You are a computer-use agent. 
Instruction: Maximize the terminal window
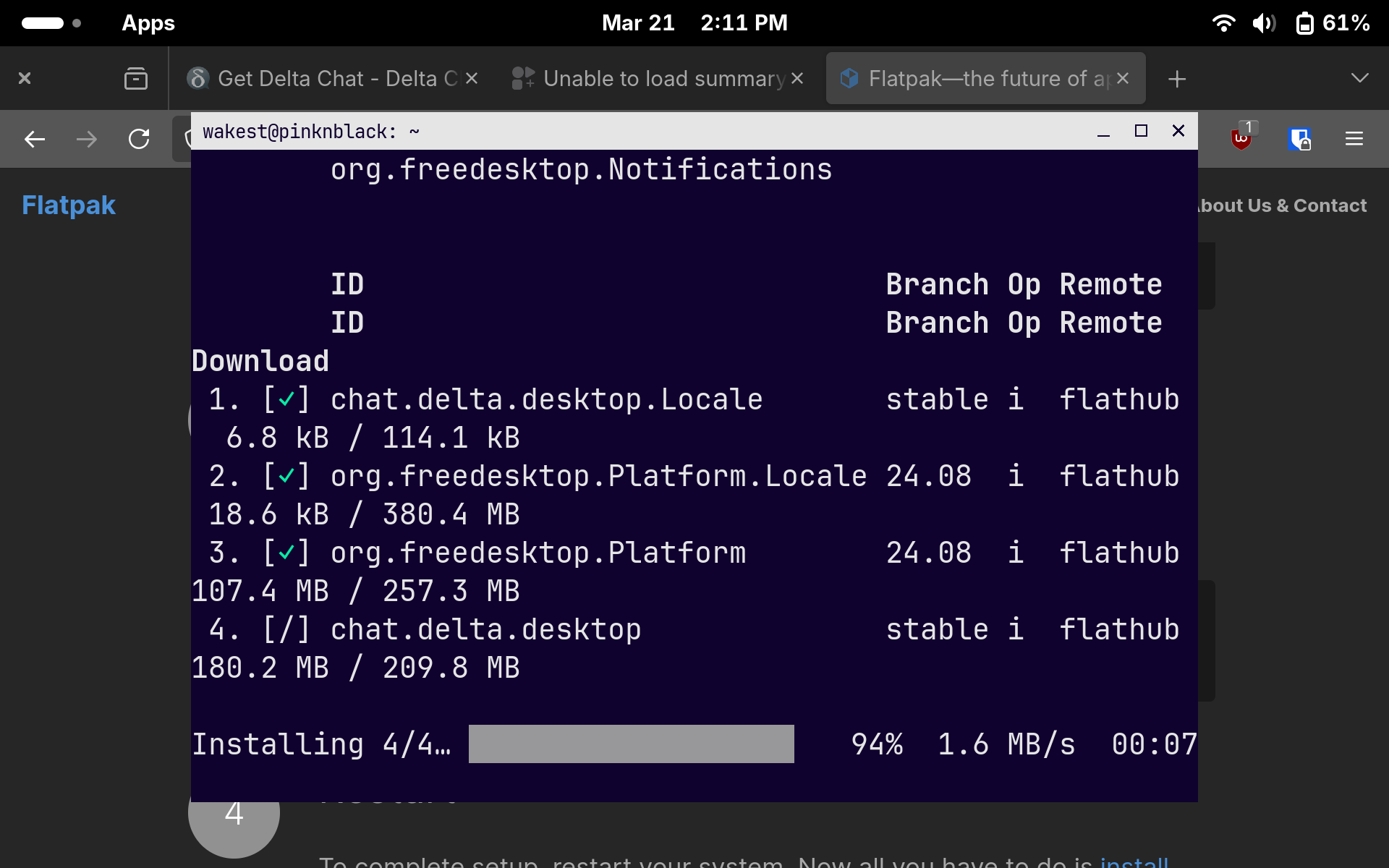click(1141, 131)
